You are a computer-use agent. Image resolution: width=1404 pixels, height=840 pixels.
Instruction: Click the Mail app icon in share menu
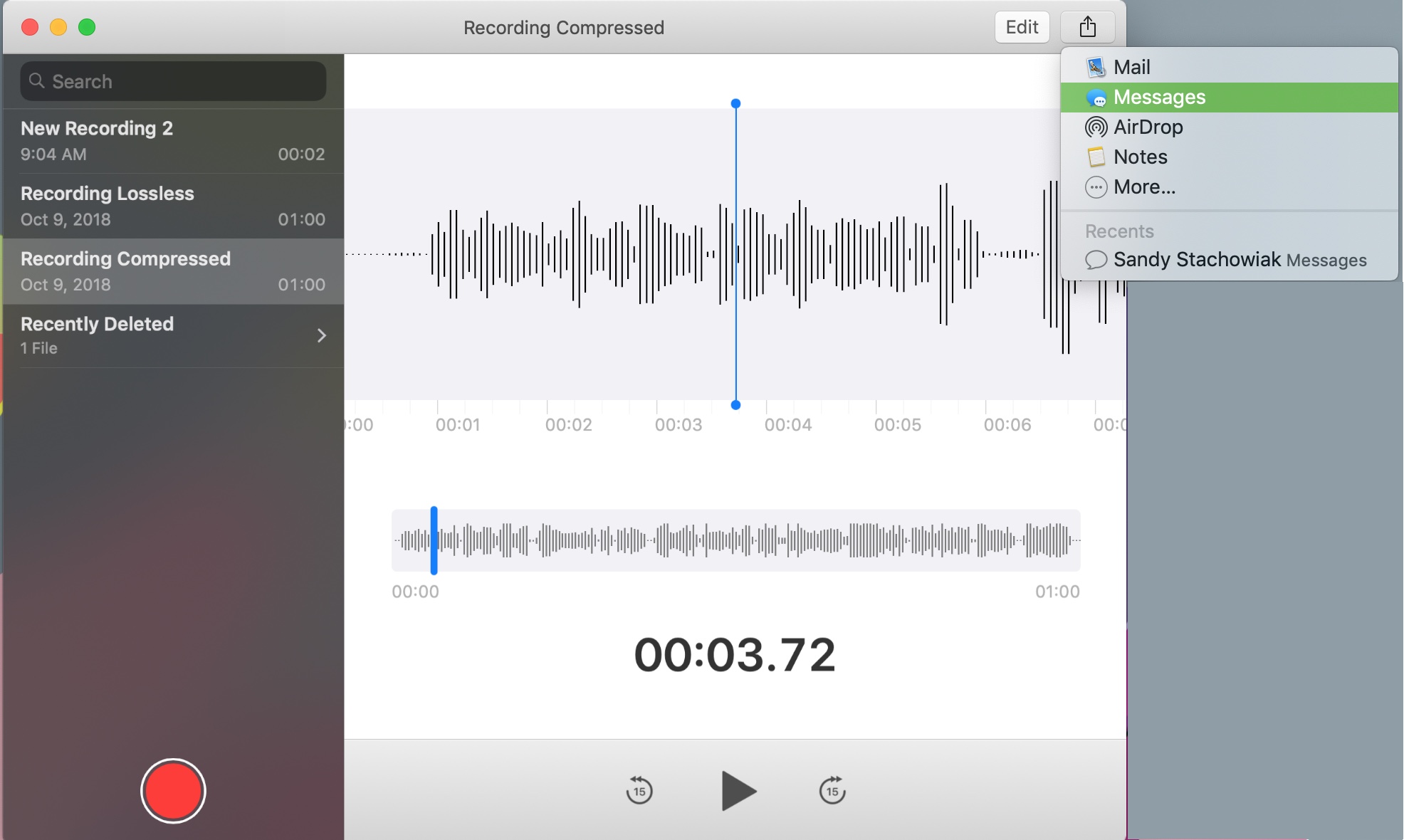(x=1096, y=68)
